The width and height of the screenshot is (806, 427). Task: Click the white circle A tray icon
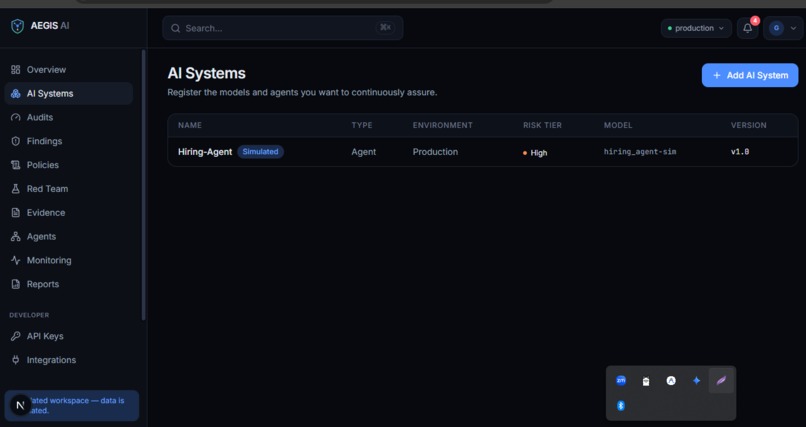[x=671, y=381]
